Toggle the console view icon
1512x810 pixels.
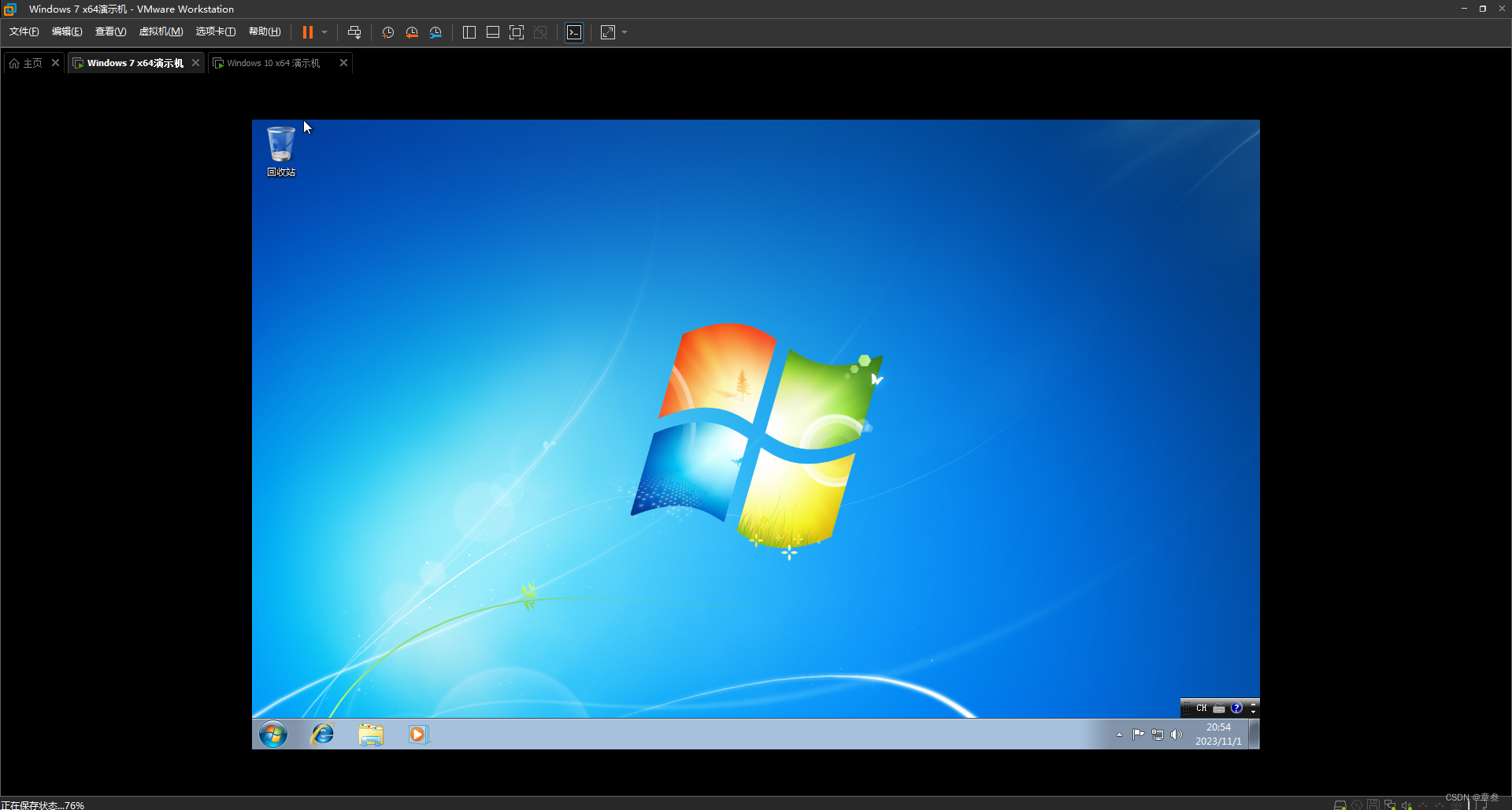coord(574,32)
